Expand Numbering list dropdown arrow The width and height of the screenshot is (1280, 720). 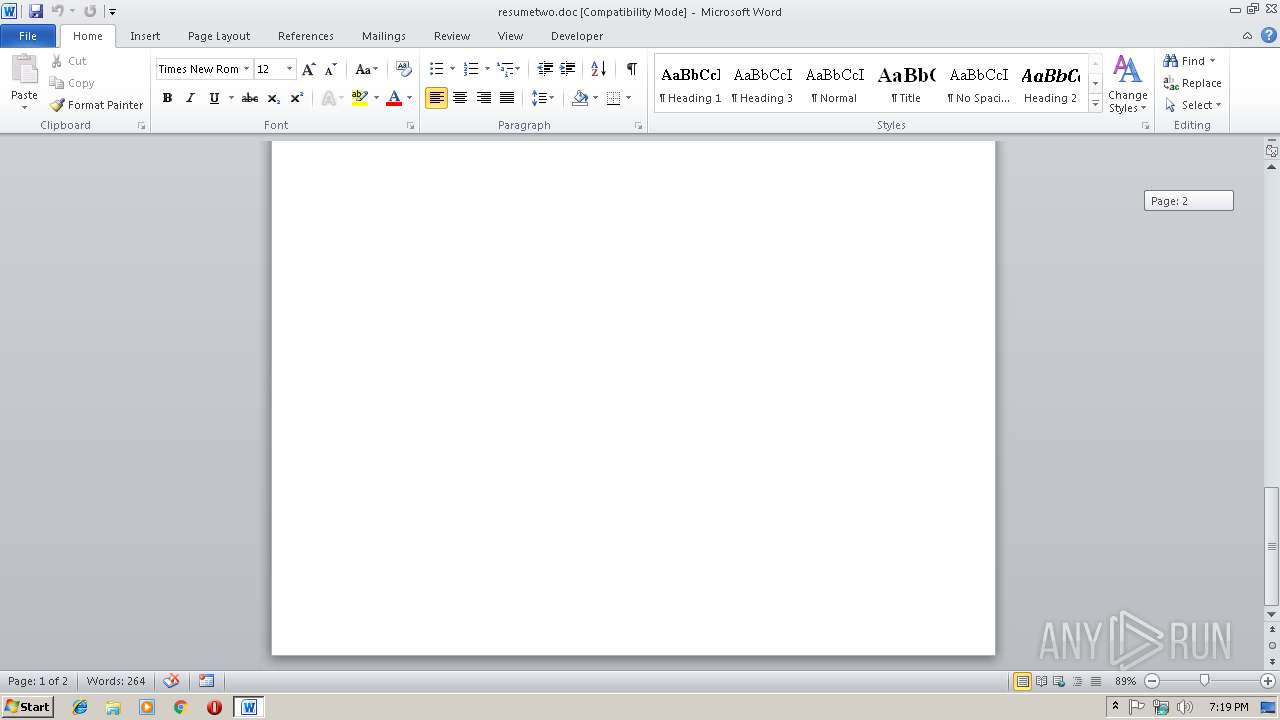coord(487,69)
